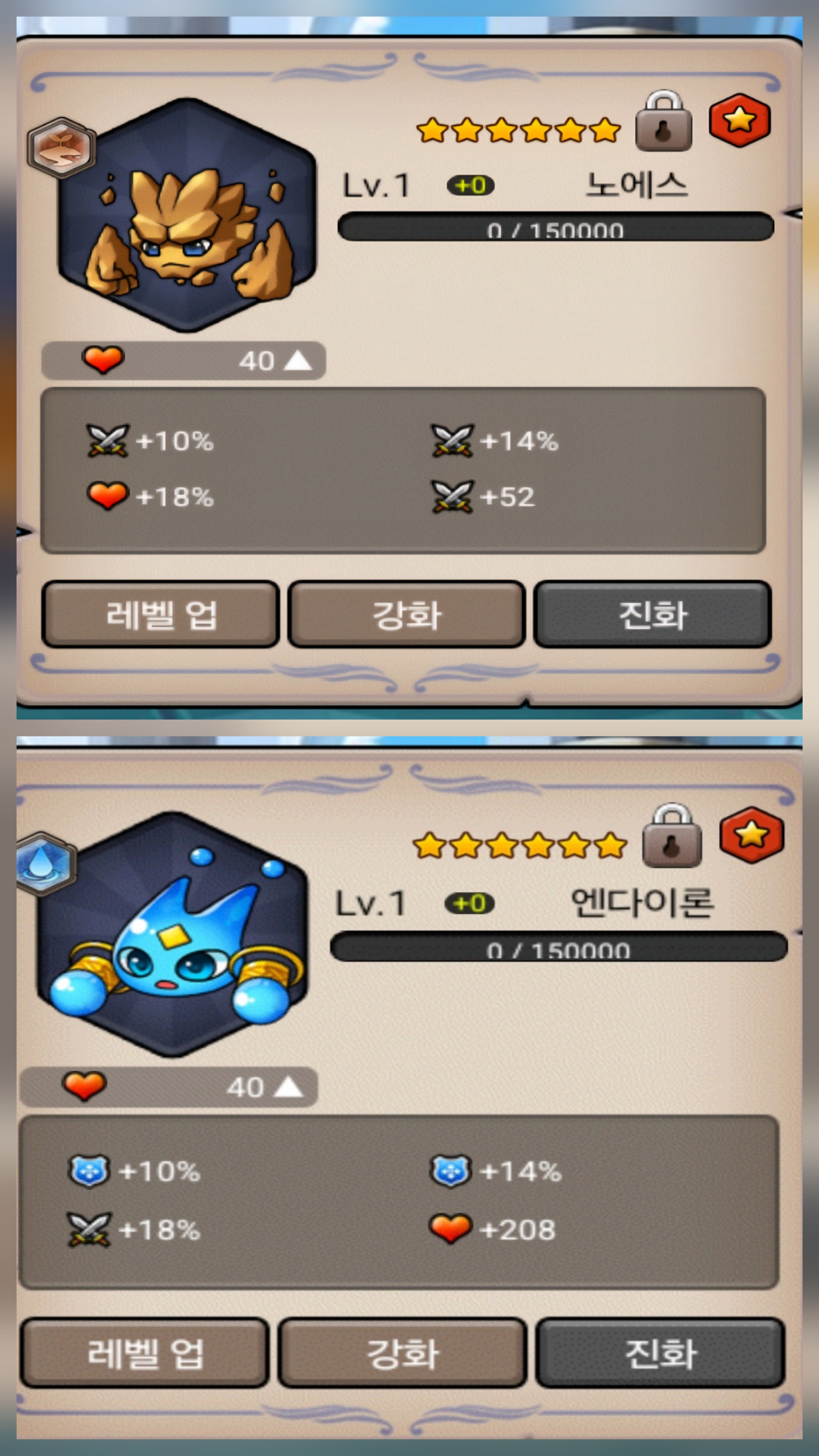Select the blue 엔다이론 water monster portrait
This screenshot has height=1456, width=819.
click(x=173, y=934)
